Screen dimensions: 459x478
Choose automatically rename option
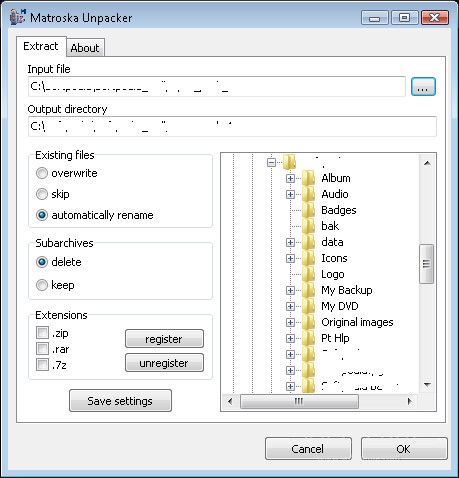(x=42, y=215)
